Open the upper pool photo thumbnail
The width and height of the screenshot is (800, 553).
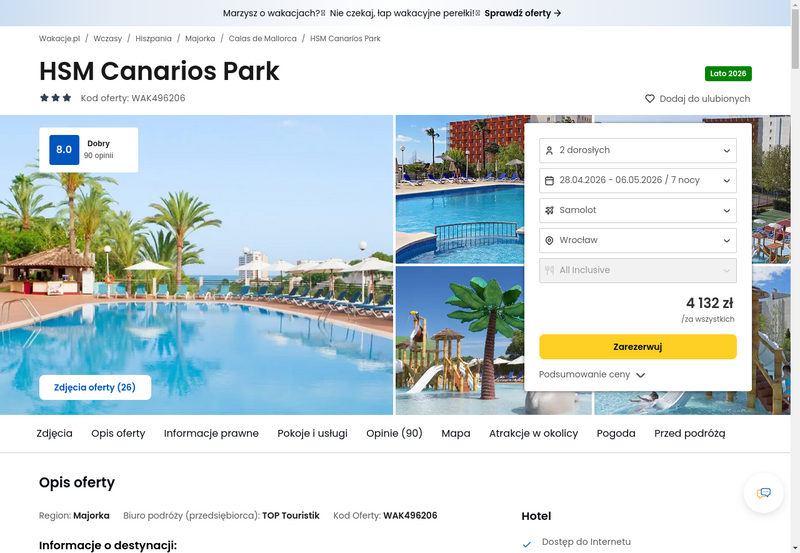[460, 189]
